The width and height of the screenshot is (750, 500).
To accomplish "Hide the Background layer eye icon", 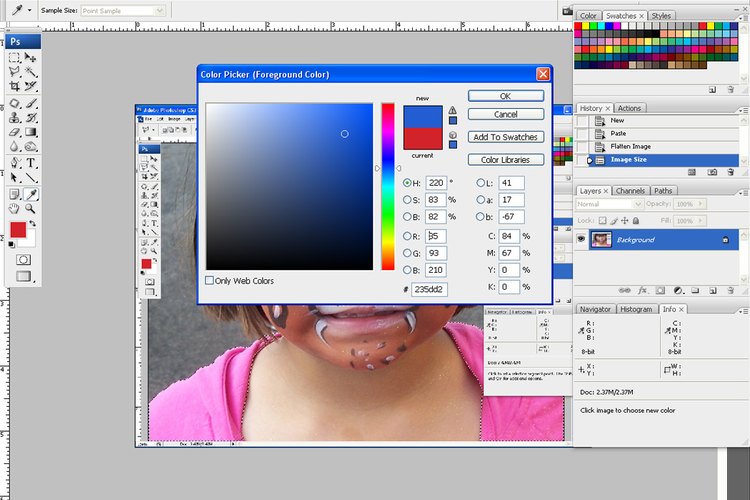I will [581, 239].
